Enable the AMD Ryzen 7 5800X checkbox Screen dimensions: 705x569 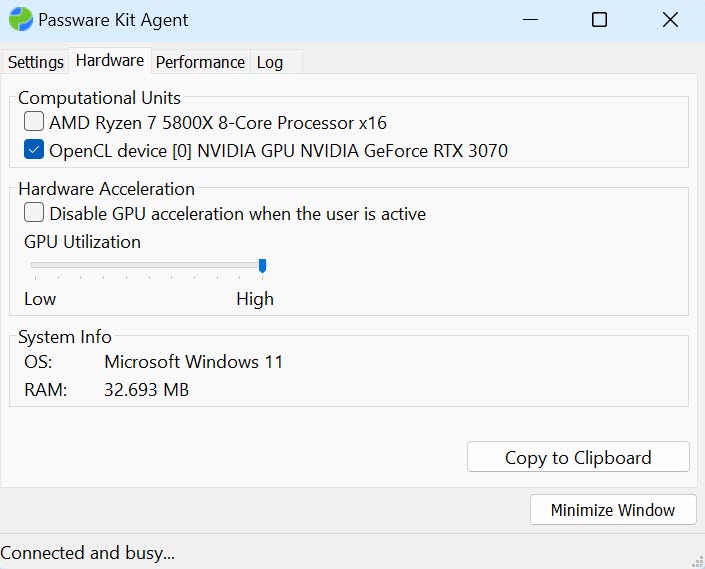coord(34,121)
